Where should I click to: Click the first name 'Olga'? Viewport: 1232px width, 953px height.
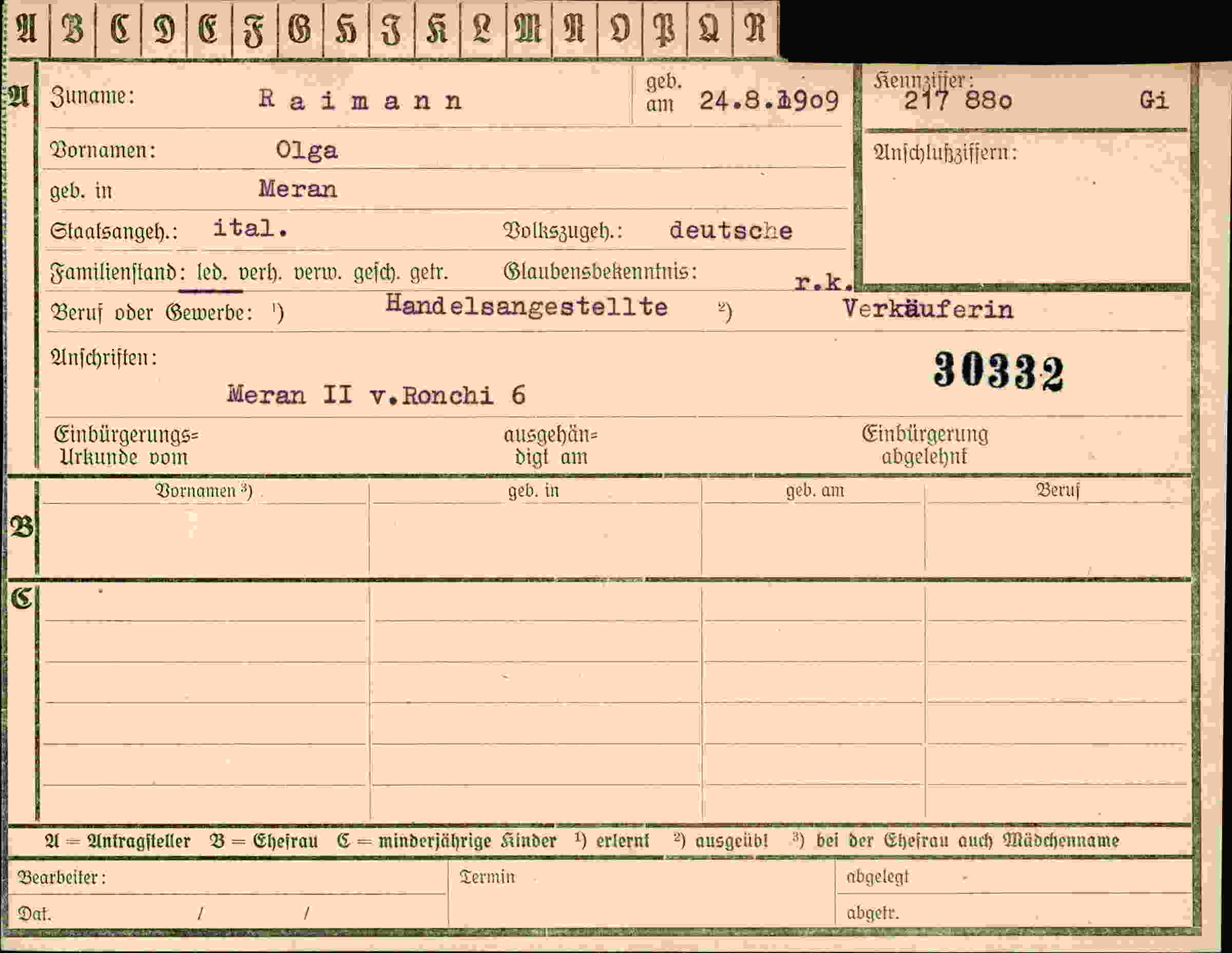pyautogui.click(x=306, y=151)
